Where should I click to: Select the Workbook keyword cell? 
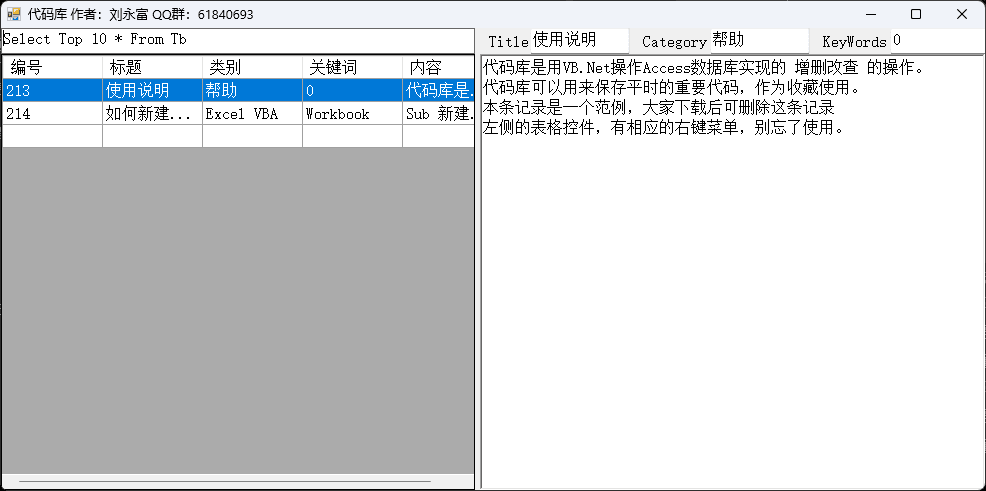point(352,113)
